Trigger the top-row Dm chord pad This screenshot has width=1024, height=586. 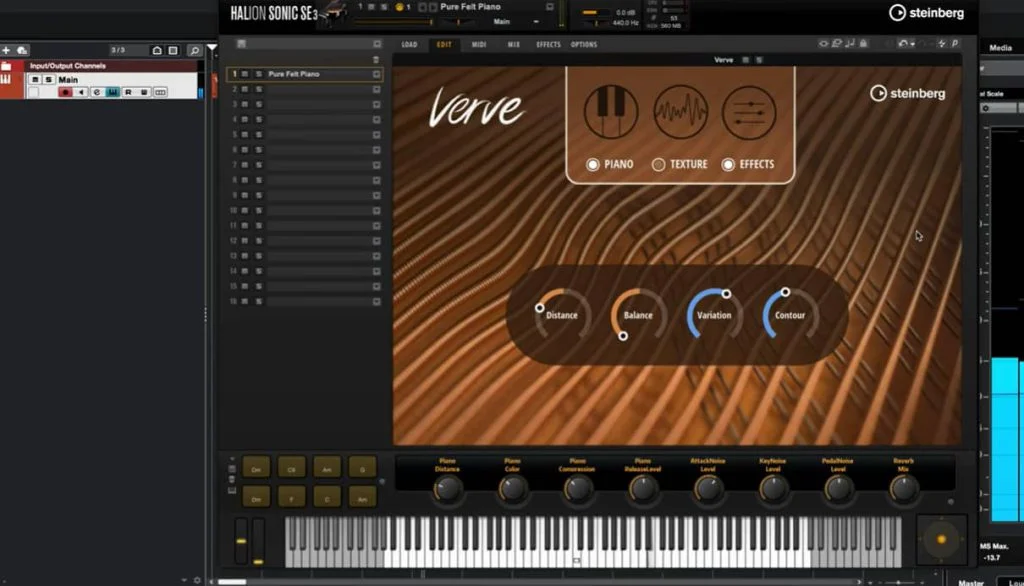[256, 468]
